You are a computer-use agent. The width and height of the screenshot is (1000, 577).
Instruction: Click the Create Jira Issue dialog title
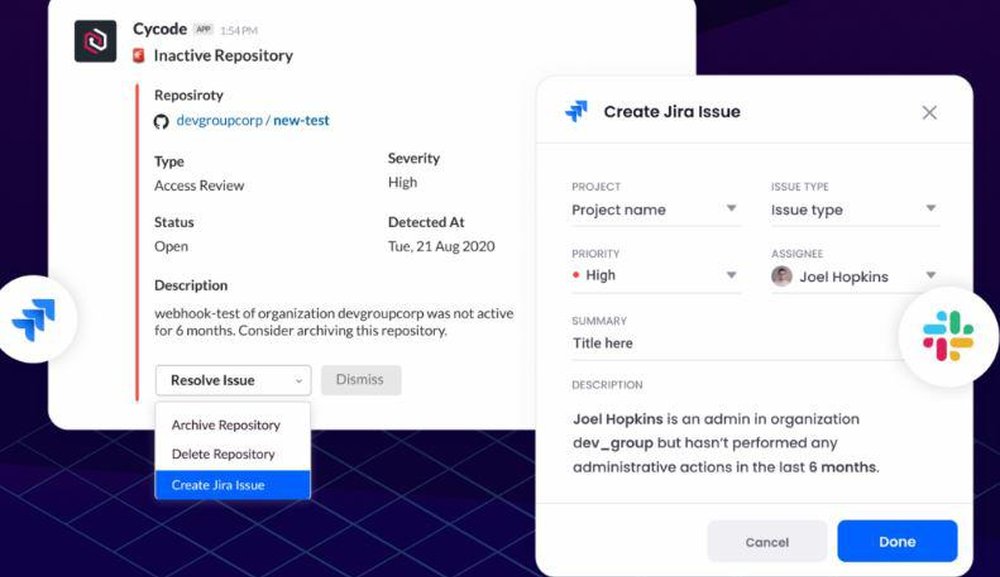tap(672, 112)
